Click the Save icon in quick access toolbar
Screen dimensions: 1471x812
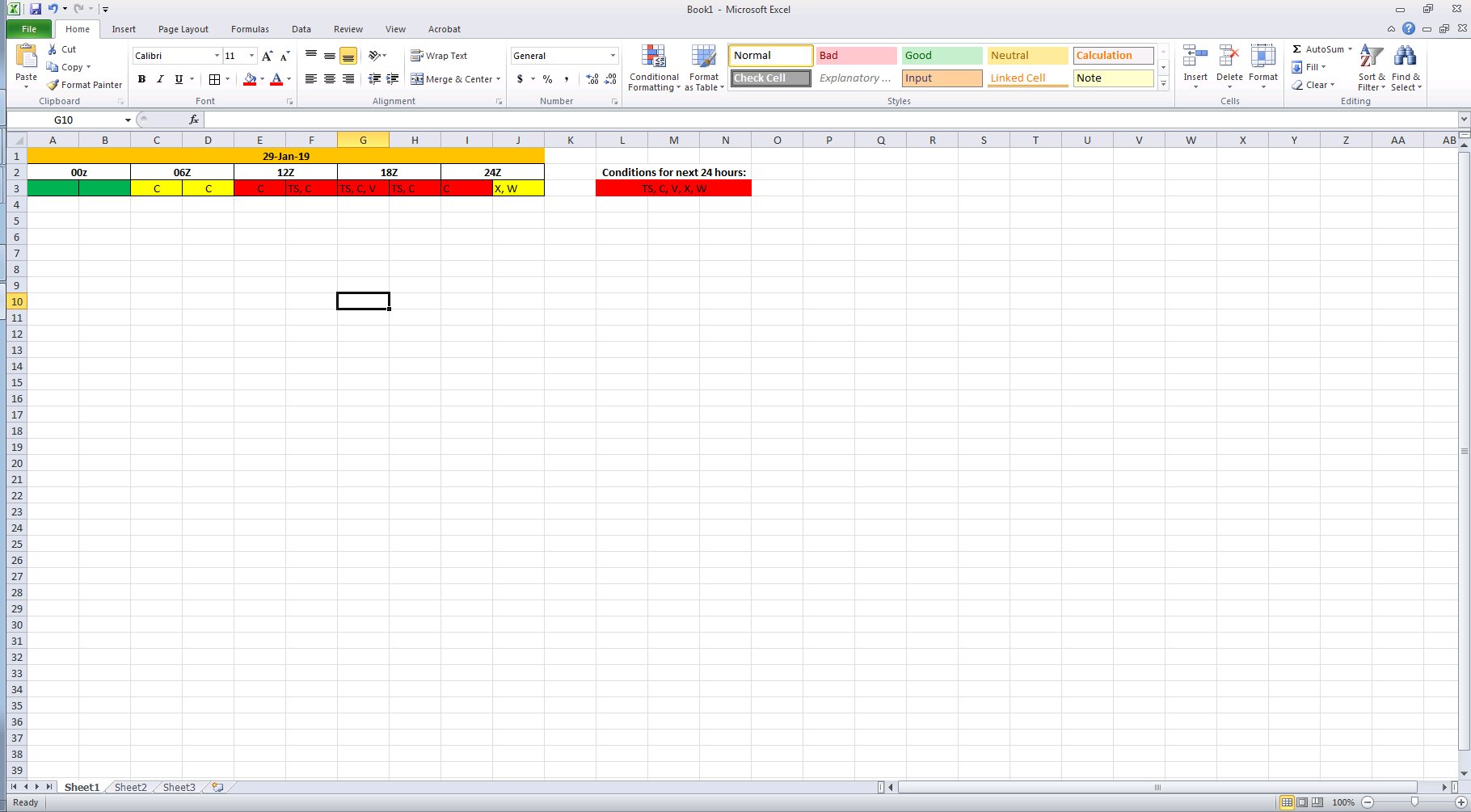pyautogui.click(x=35, y=9)
